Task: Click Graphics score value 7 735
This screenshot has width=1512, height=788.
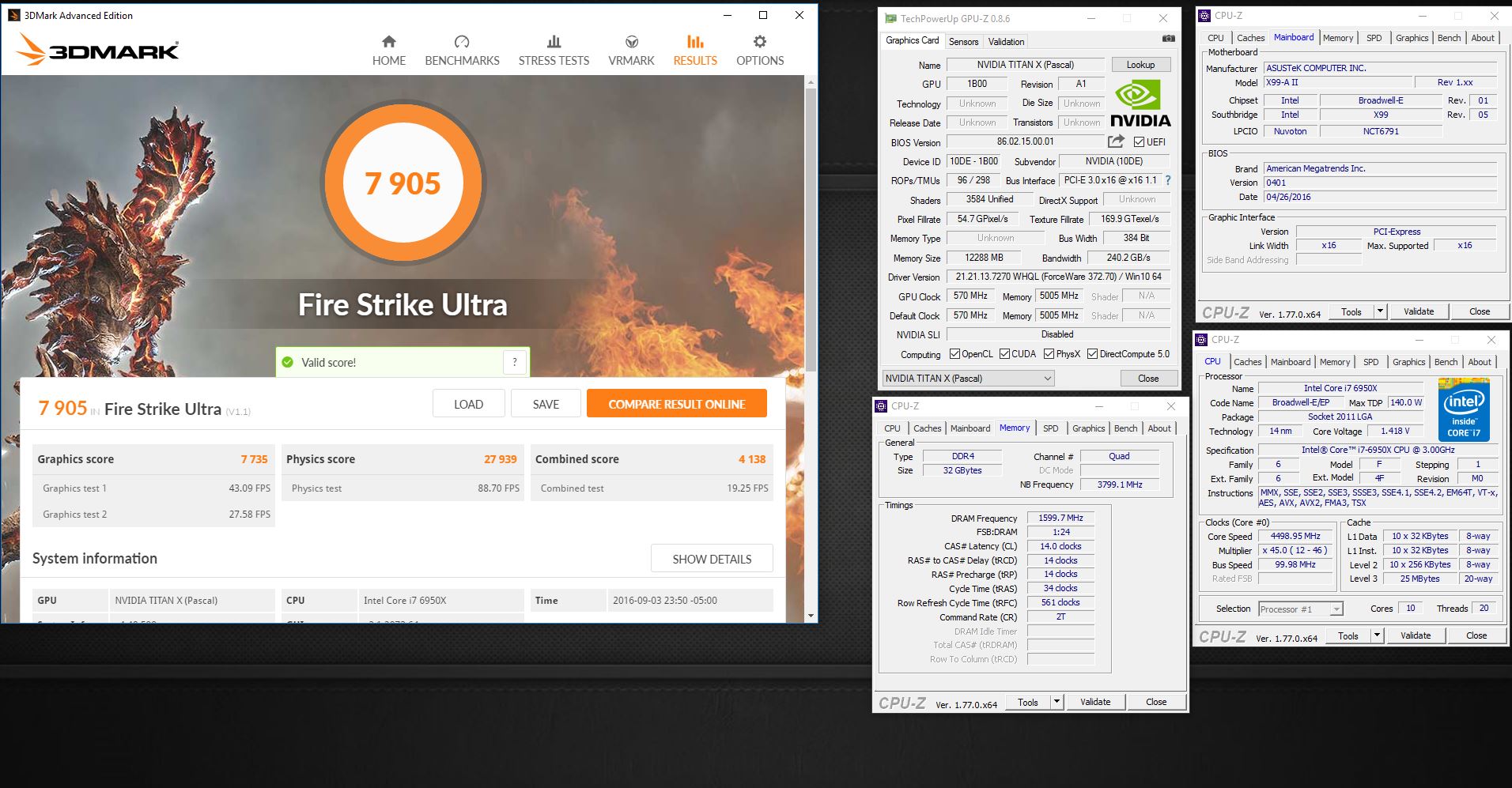Action: pyautogui.click(x=254, y=459)
